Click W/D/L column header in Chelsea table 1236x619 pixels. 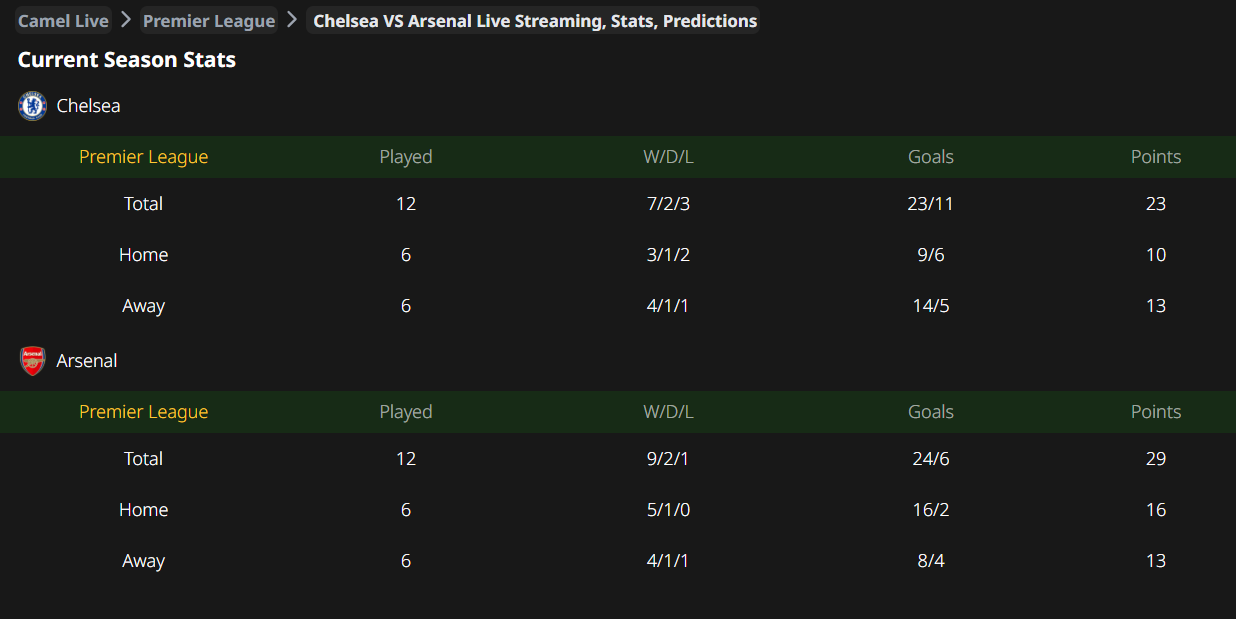pos(668,157)
